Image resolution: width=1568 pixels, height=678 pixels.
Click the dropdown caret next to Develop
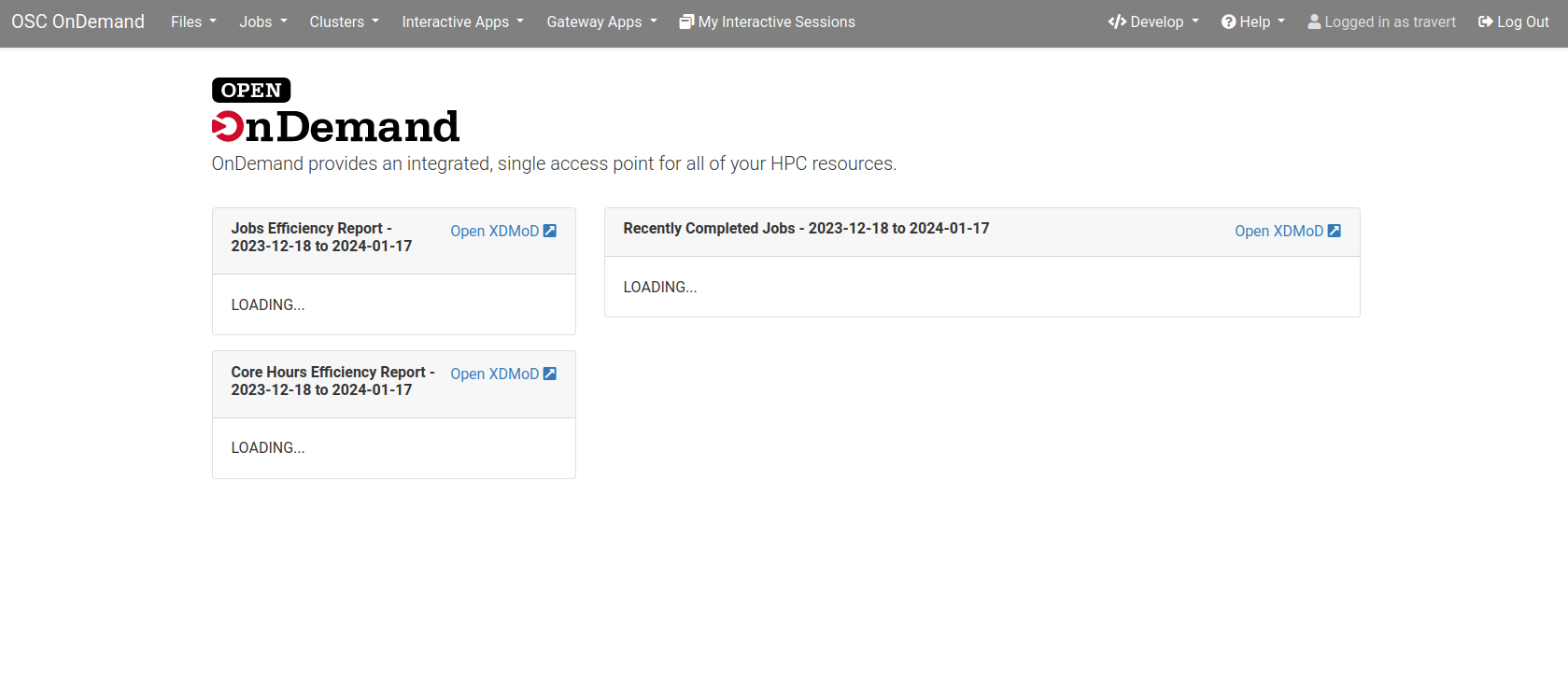[x=1195, y=21]
